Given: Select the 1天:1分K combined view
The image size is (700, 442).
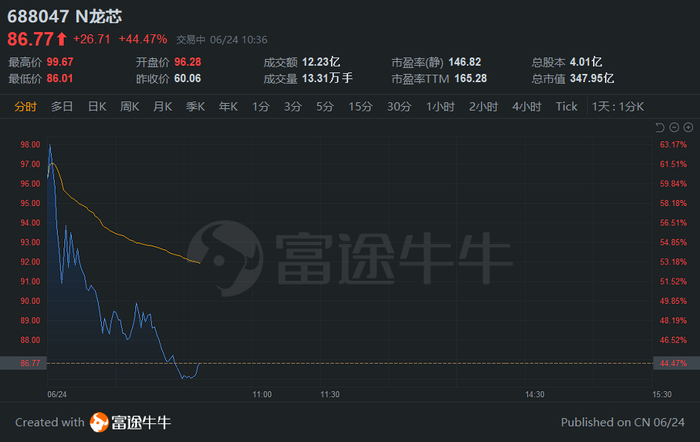Looking at the screenshot, I should click(618, 106).
